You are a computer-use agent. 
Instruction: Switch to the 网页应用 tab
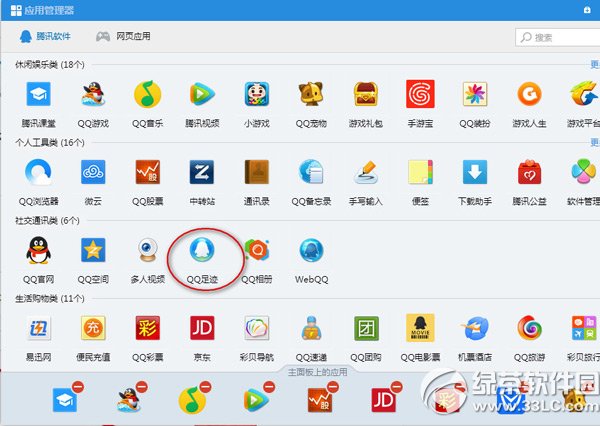coord(124,37)
